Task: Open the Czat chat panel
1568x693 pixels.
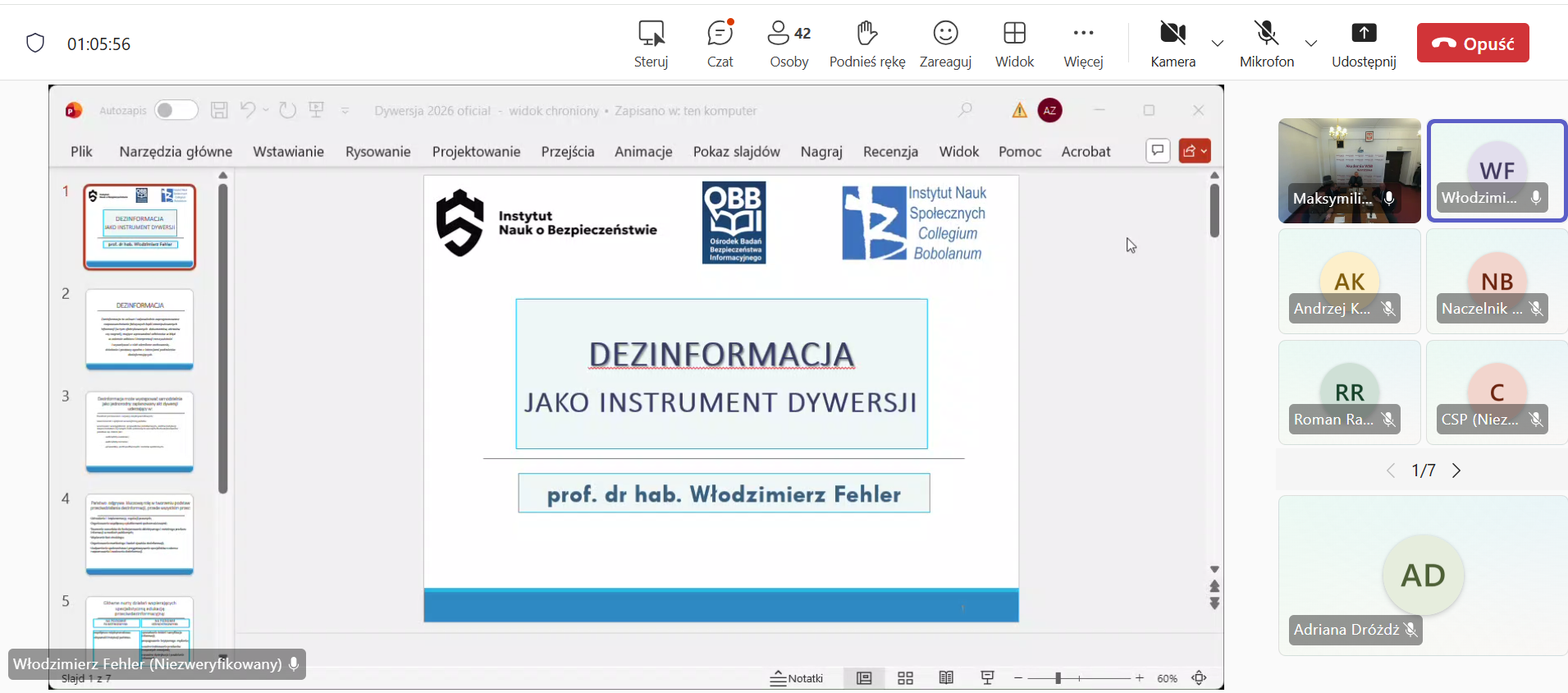Action: point(720,44)
